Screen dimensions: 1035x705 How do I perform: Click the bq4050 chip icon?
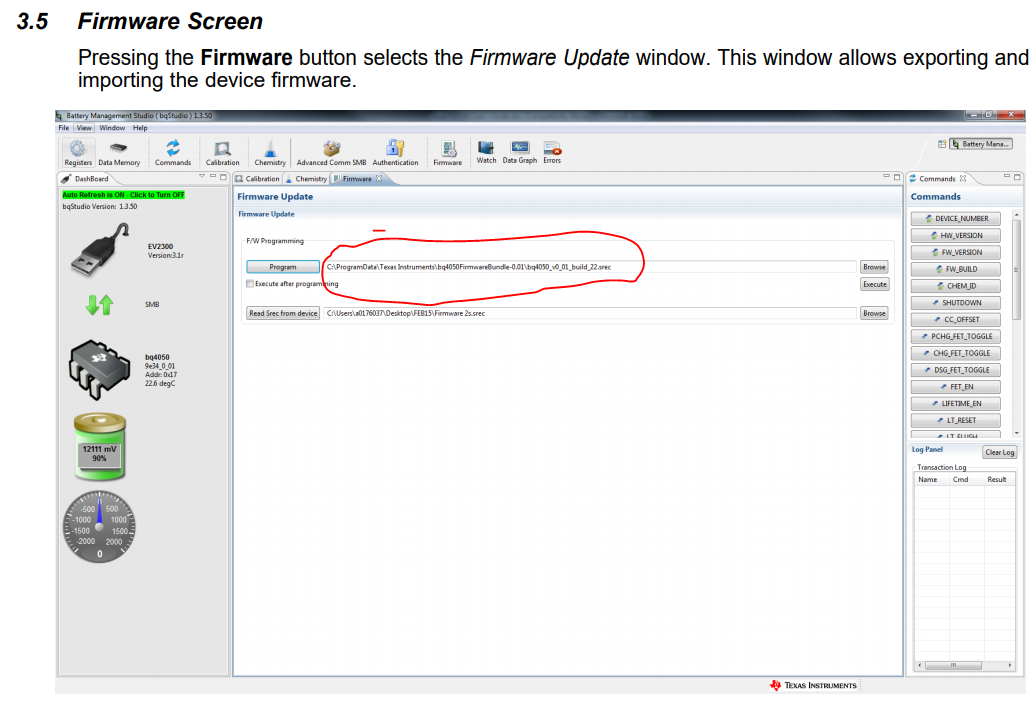[x=99, y=370]
